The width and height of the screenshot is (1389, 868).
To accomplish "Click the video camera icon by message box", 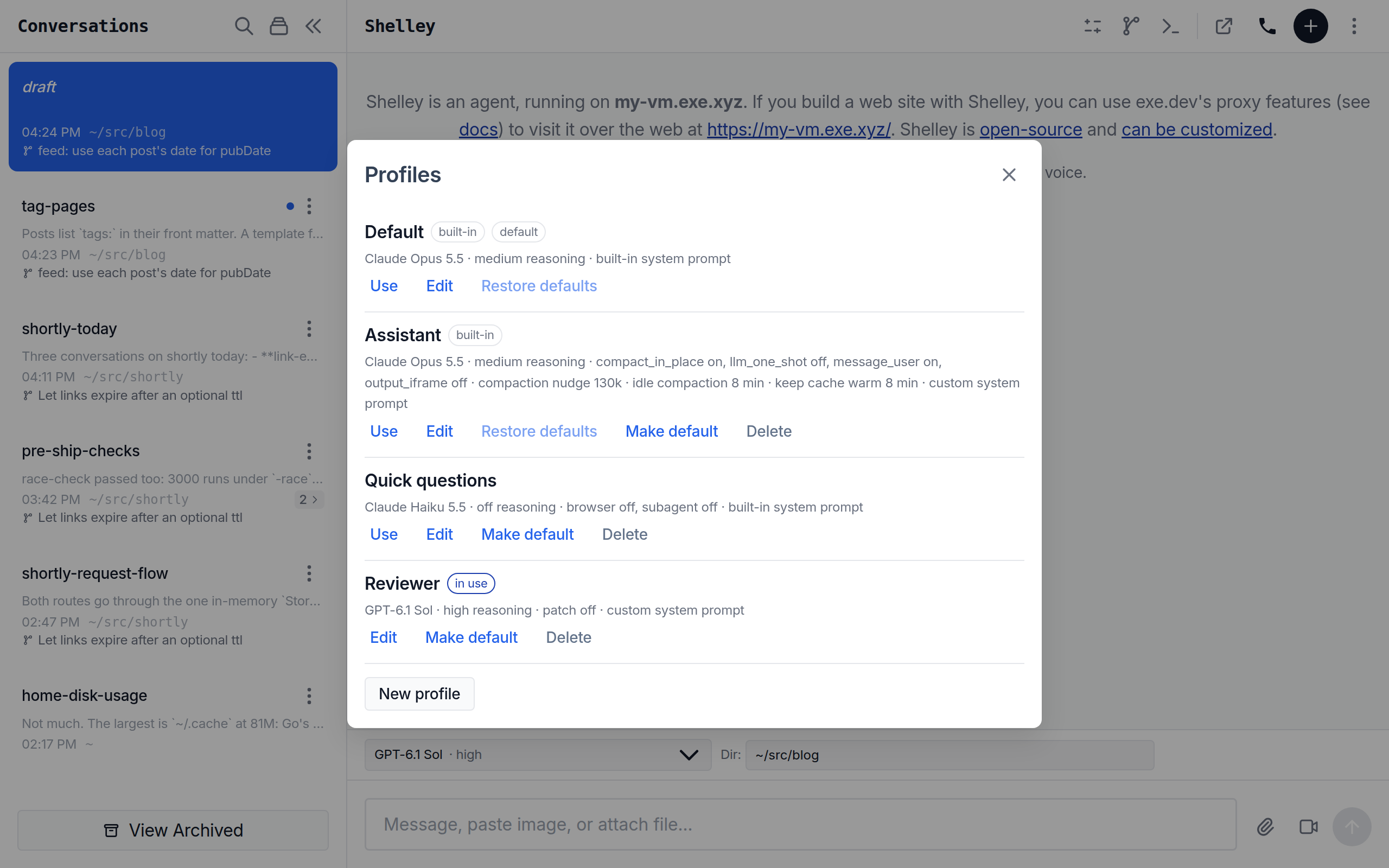I will click(x=1309, y=827).
